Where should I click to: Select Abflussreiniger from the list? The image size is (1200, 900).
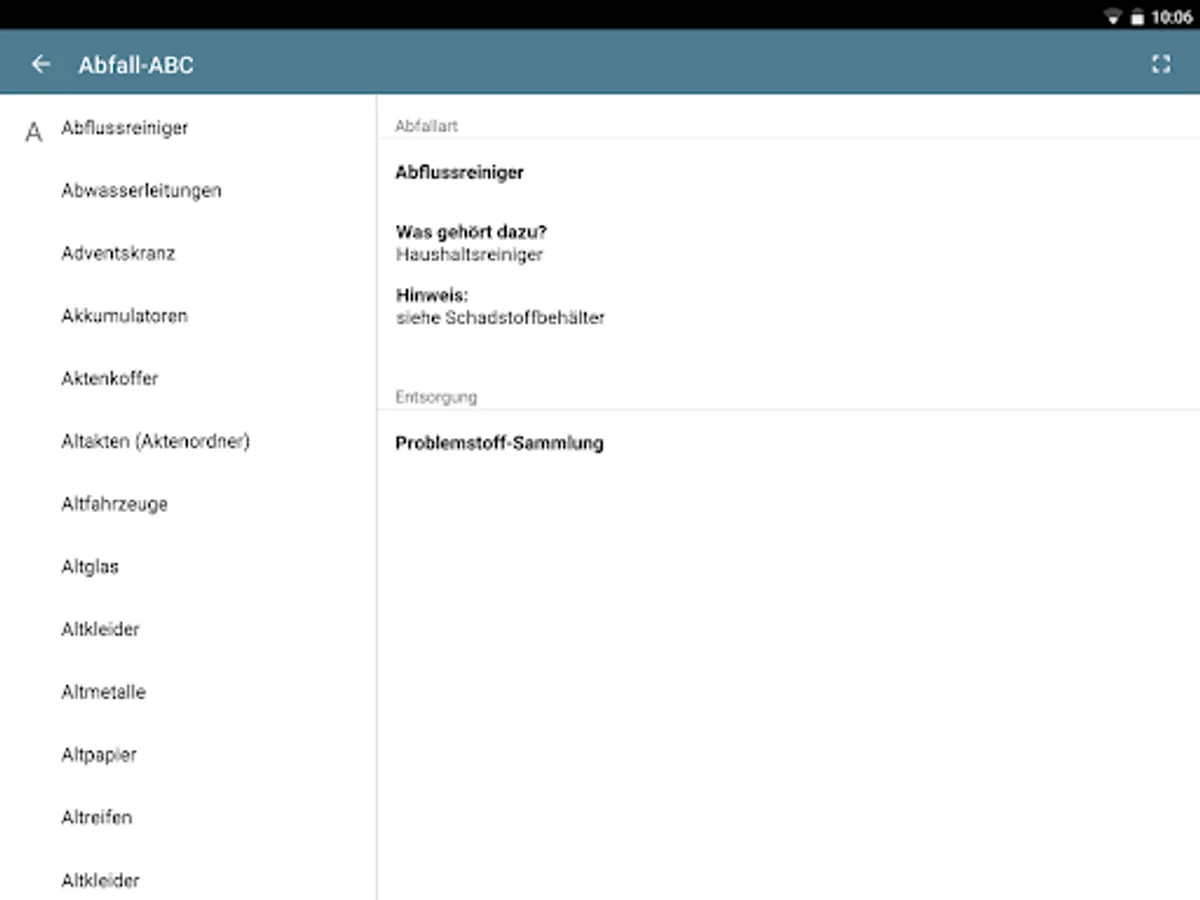[x=124, y=128]
